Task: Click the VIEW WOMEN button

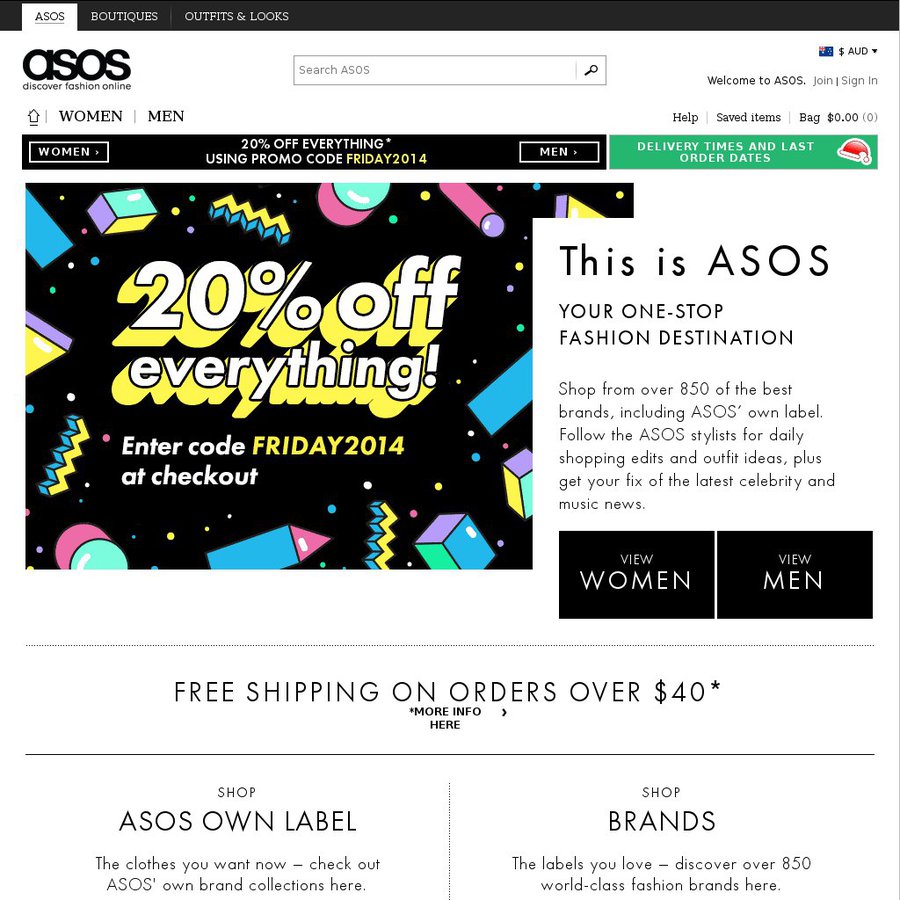Action: click(x=637, y=574)
